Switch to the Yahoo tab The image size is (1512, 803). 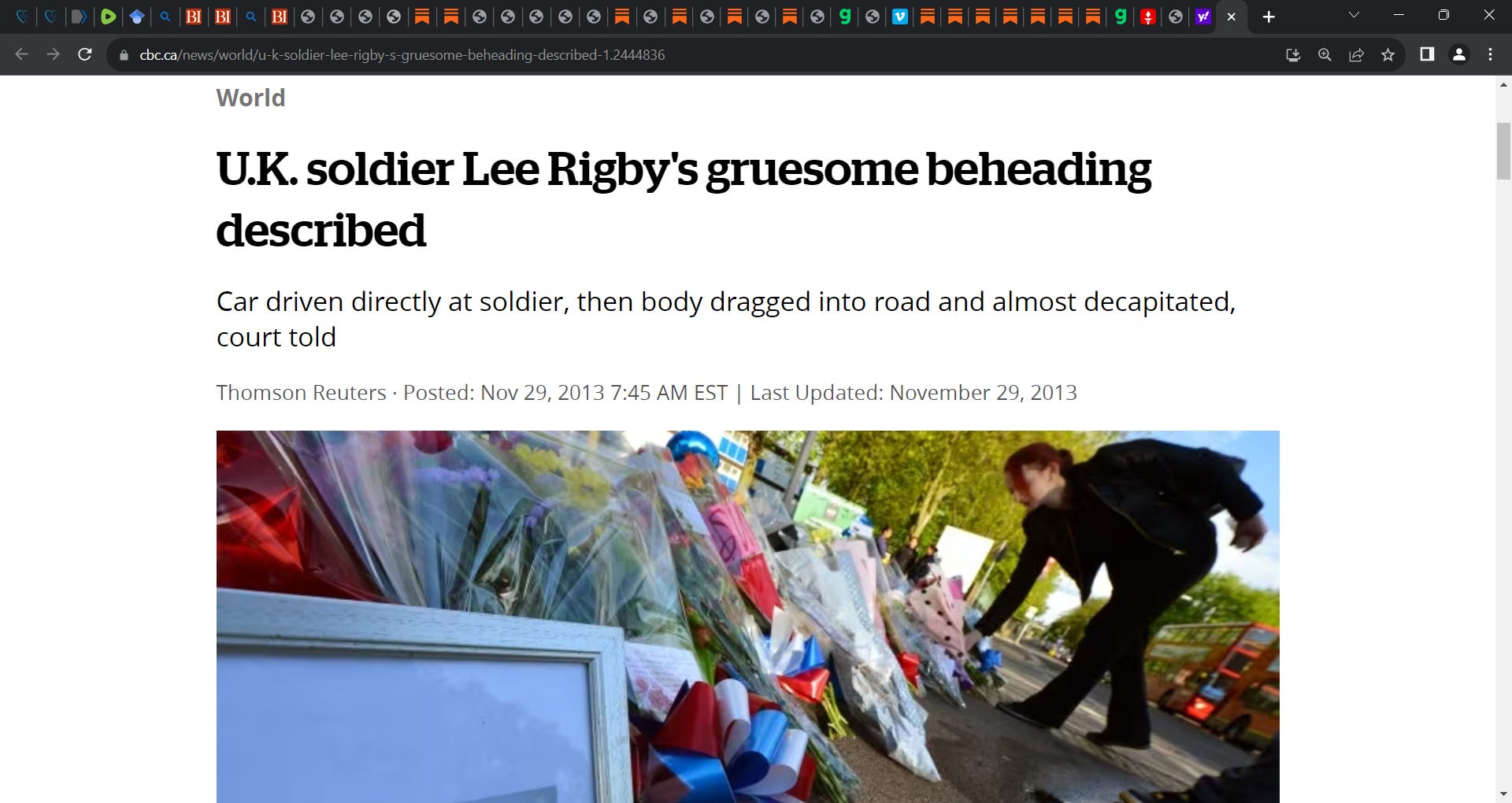coord(1203,17)
